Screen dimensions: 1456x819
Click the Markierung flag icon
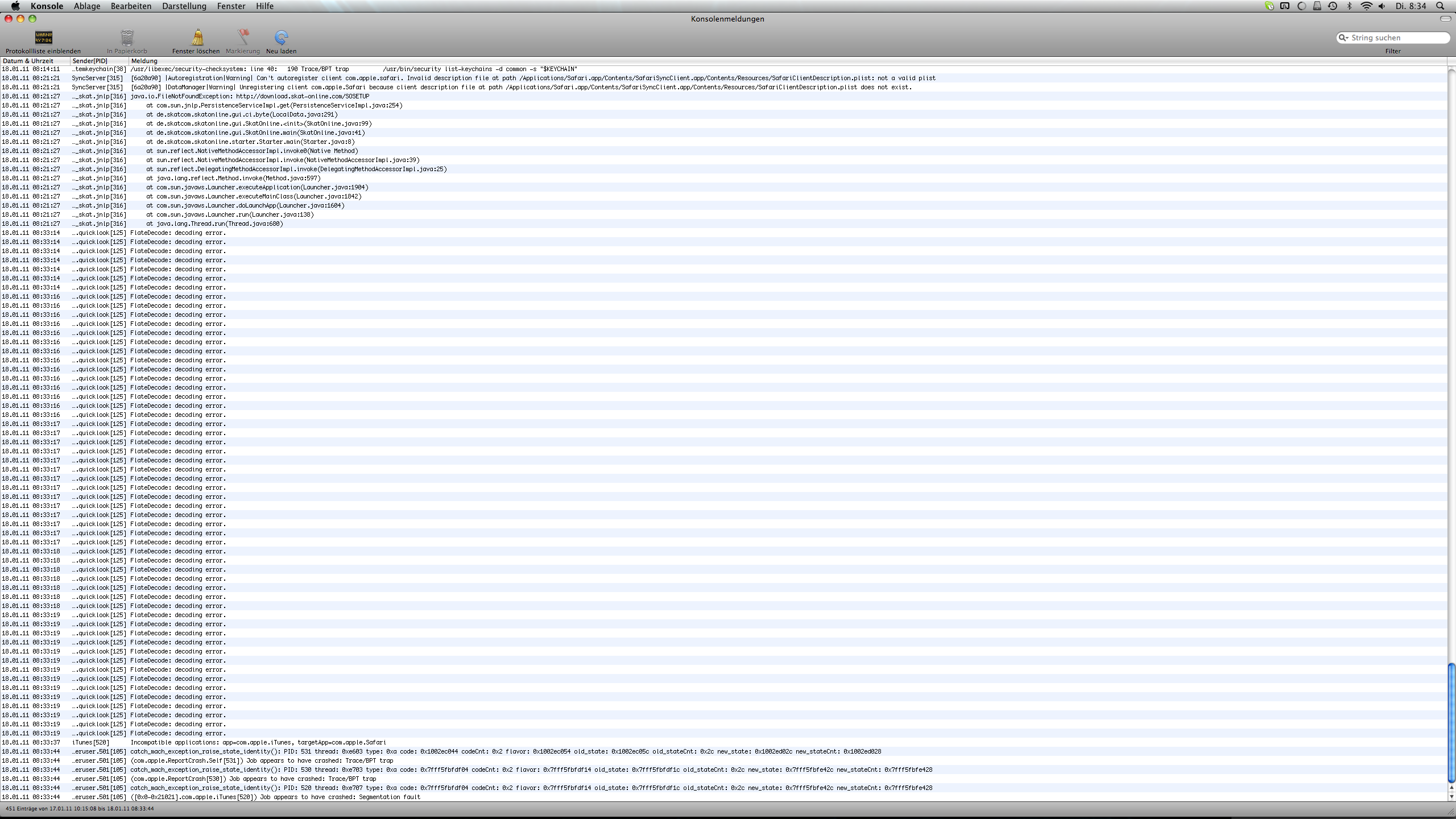(x=243, y=38)
